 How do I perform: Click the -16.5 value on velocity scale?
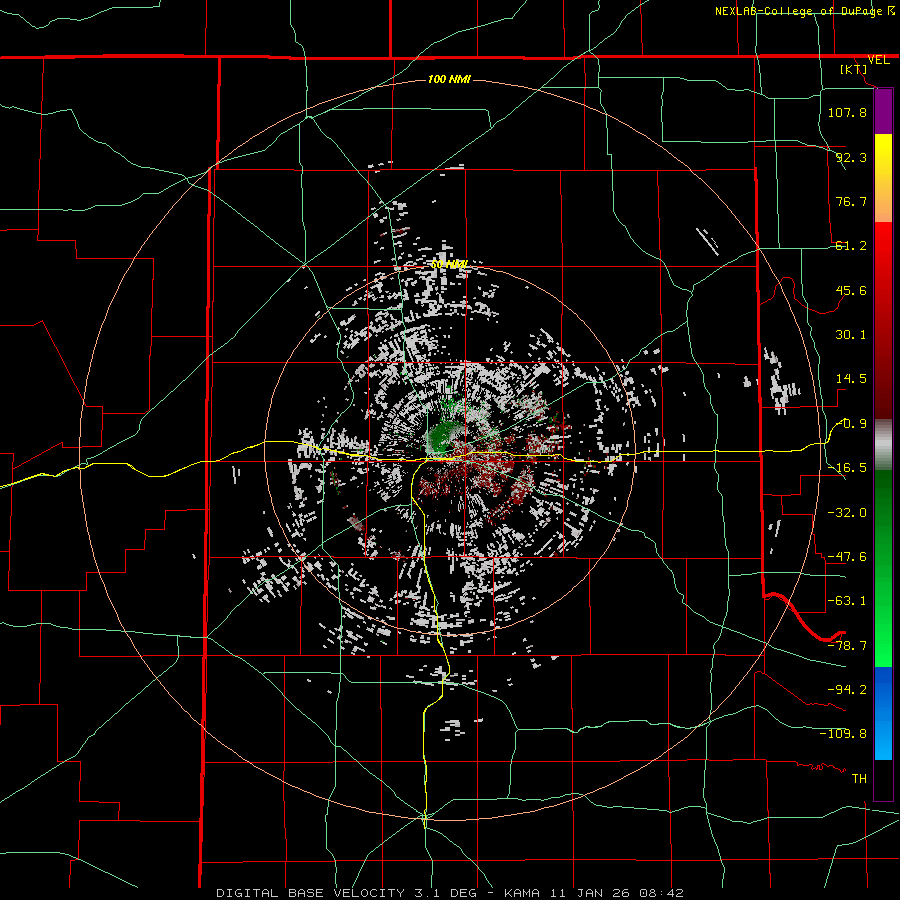(x=847, y=468)
